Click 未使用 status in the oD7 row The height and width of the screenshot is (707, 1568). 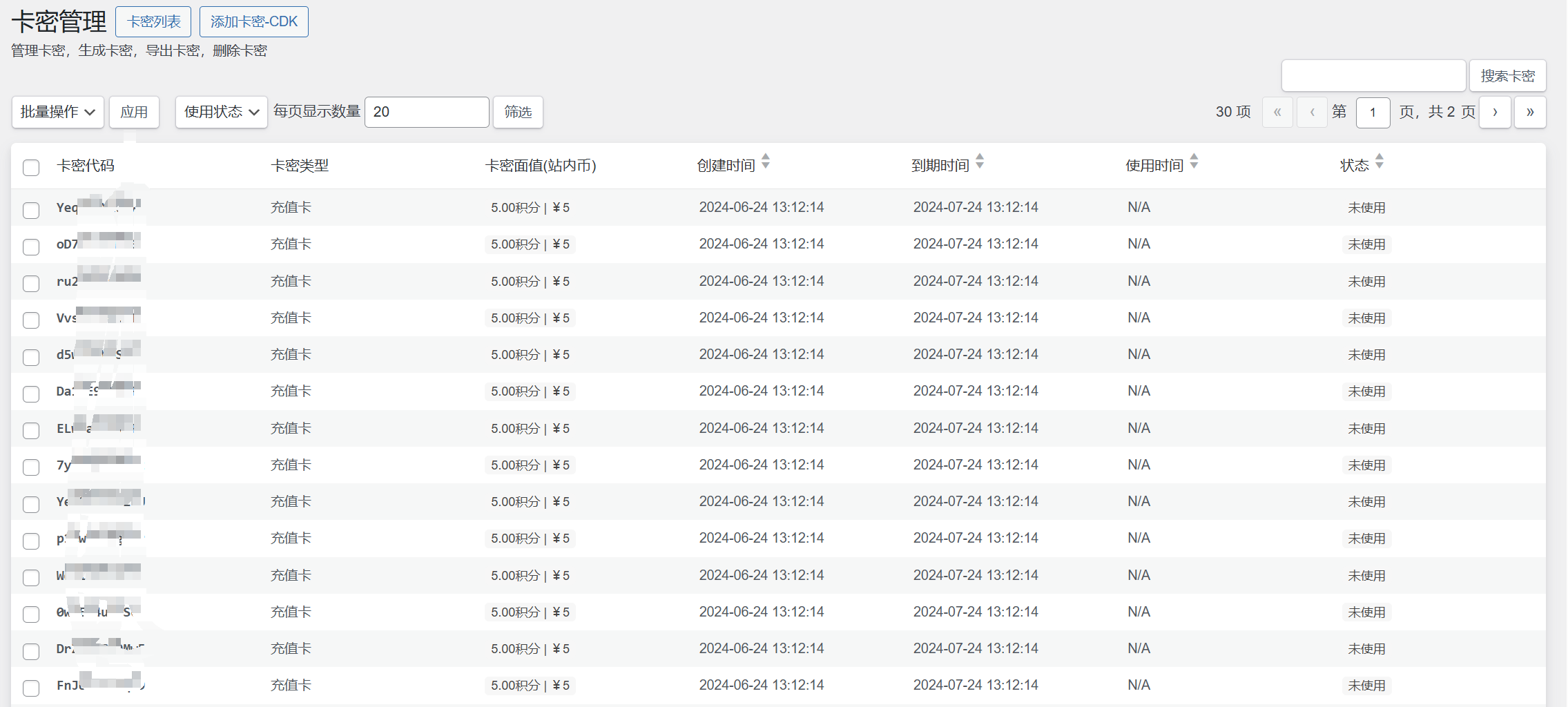[x=1366, y=244]
